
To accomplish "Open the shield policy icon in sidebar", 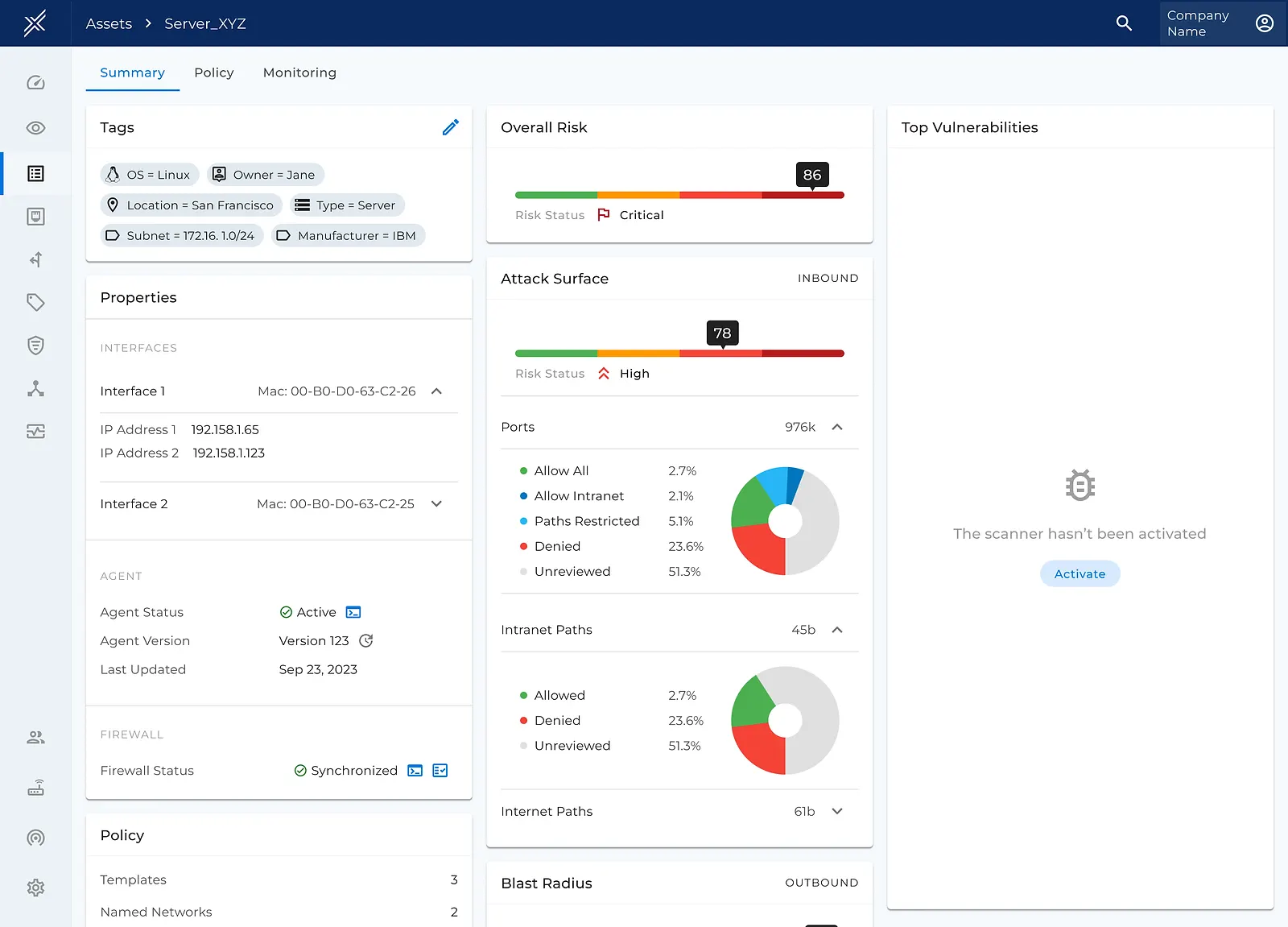I will tap(35, 346).
